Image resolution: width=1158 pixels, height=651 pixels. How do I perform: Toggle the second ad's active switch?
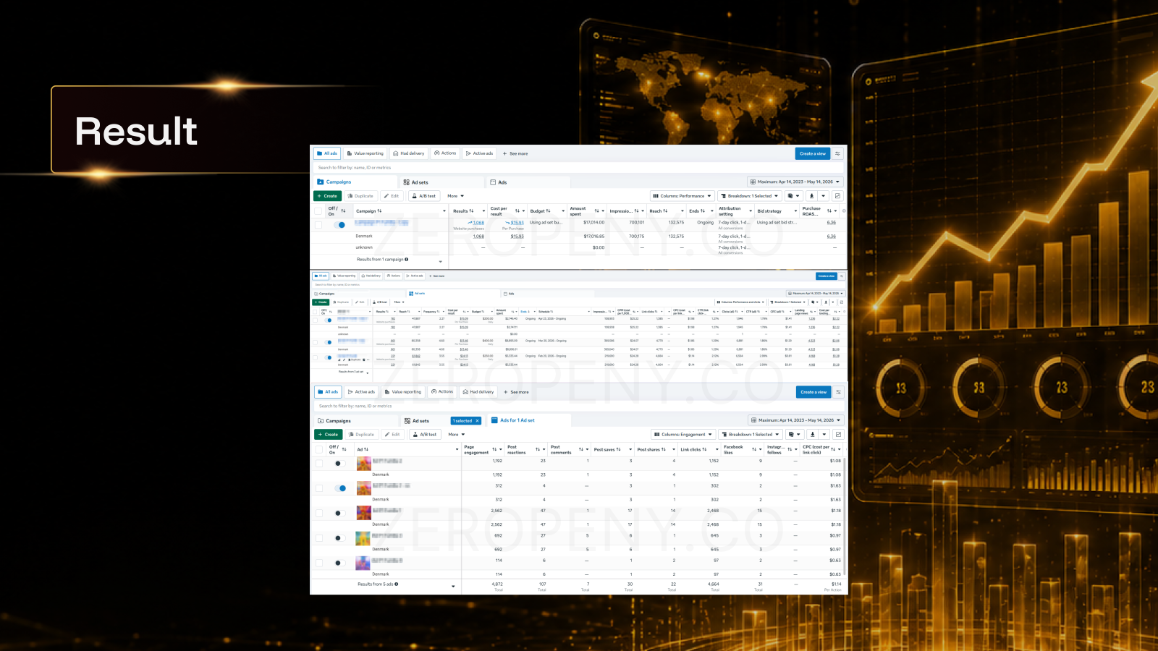pyautogui.click(x=340, y=488)
